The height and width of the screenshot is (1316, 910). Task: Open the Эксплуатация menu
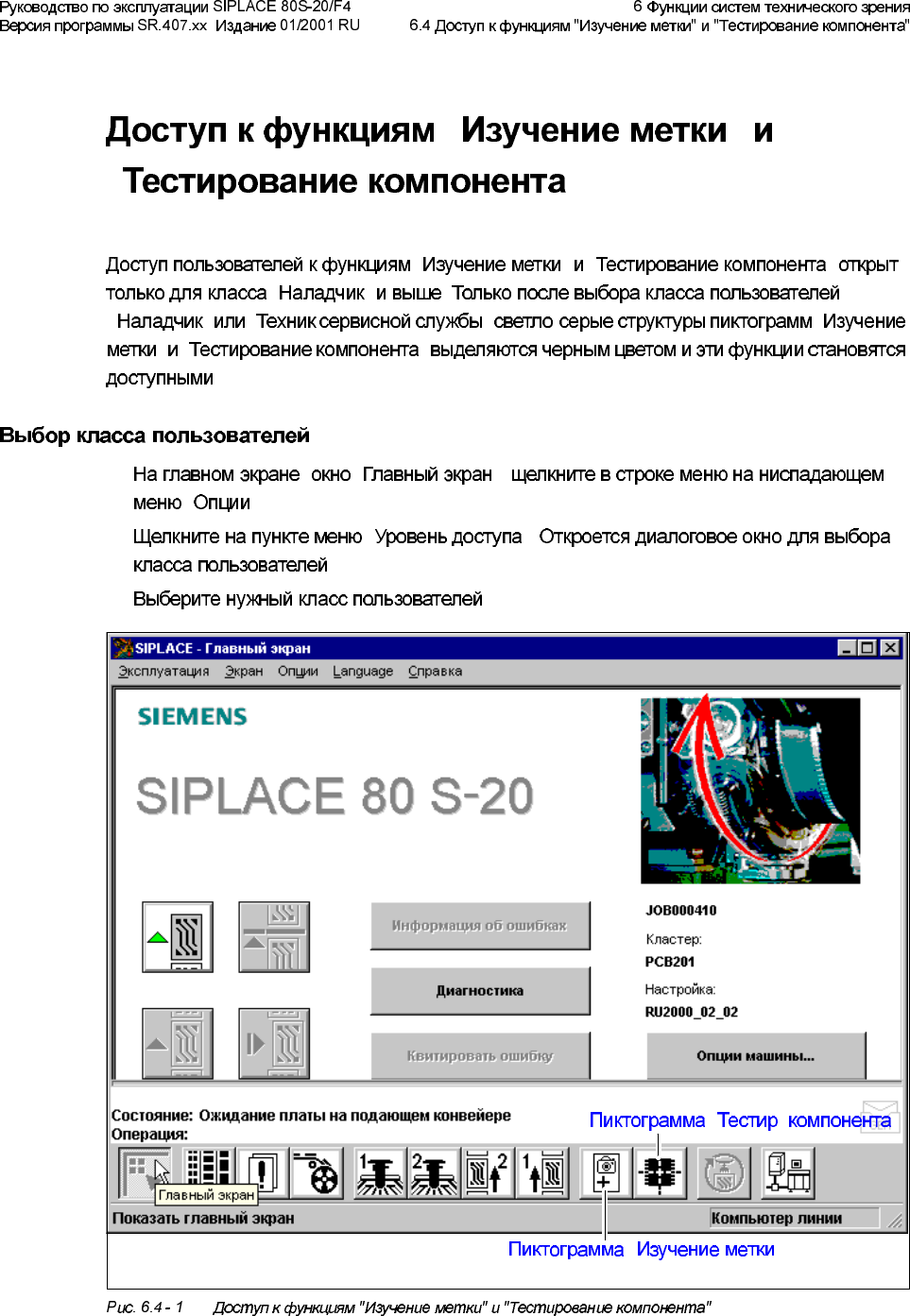[x=163, y=671]
